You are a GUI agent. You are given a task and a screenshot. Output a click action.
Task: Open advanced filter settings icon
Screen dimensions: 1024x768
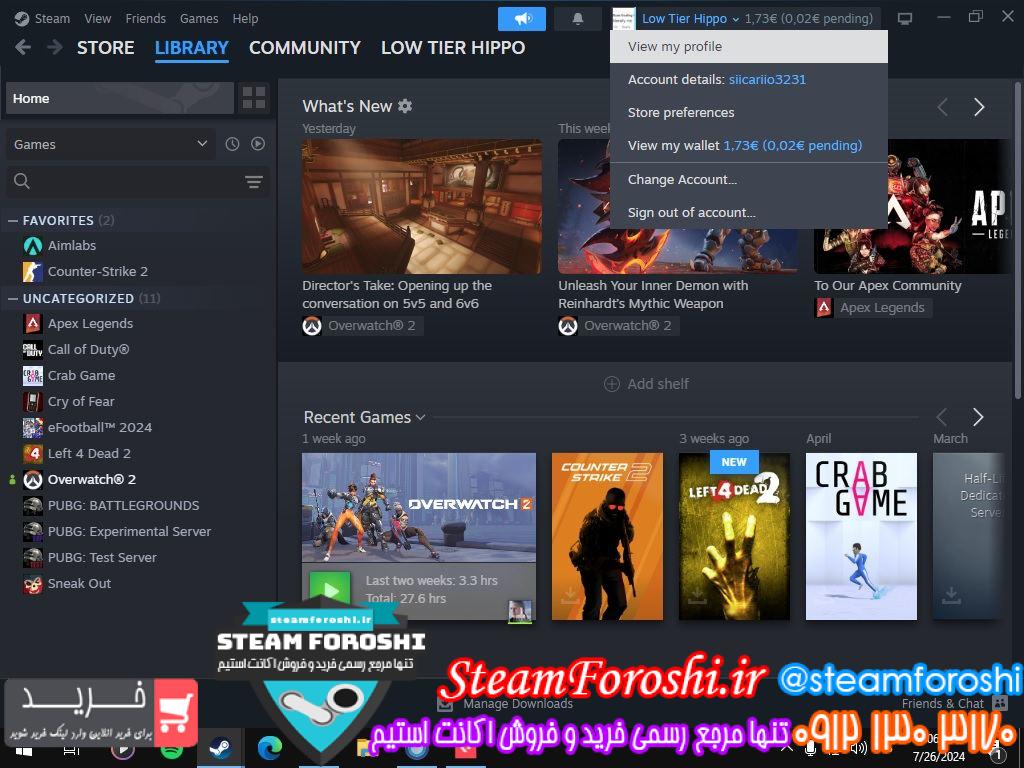tap(254, 181)
